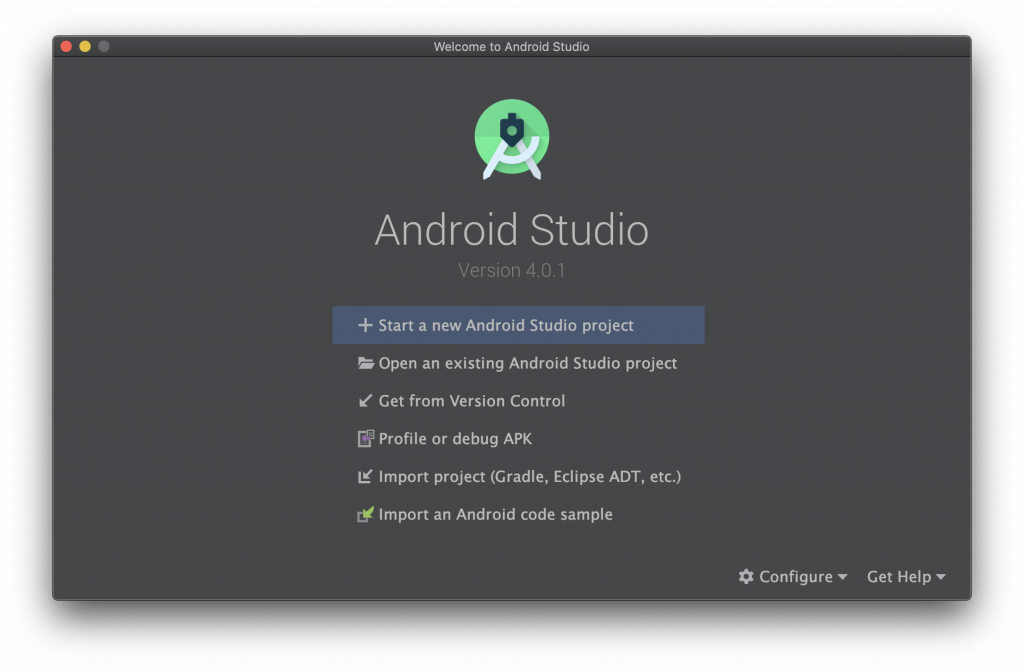Click the Configure gear icon

pos(746,577)
